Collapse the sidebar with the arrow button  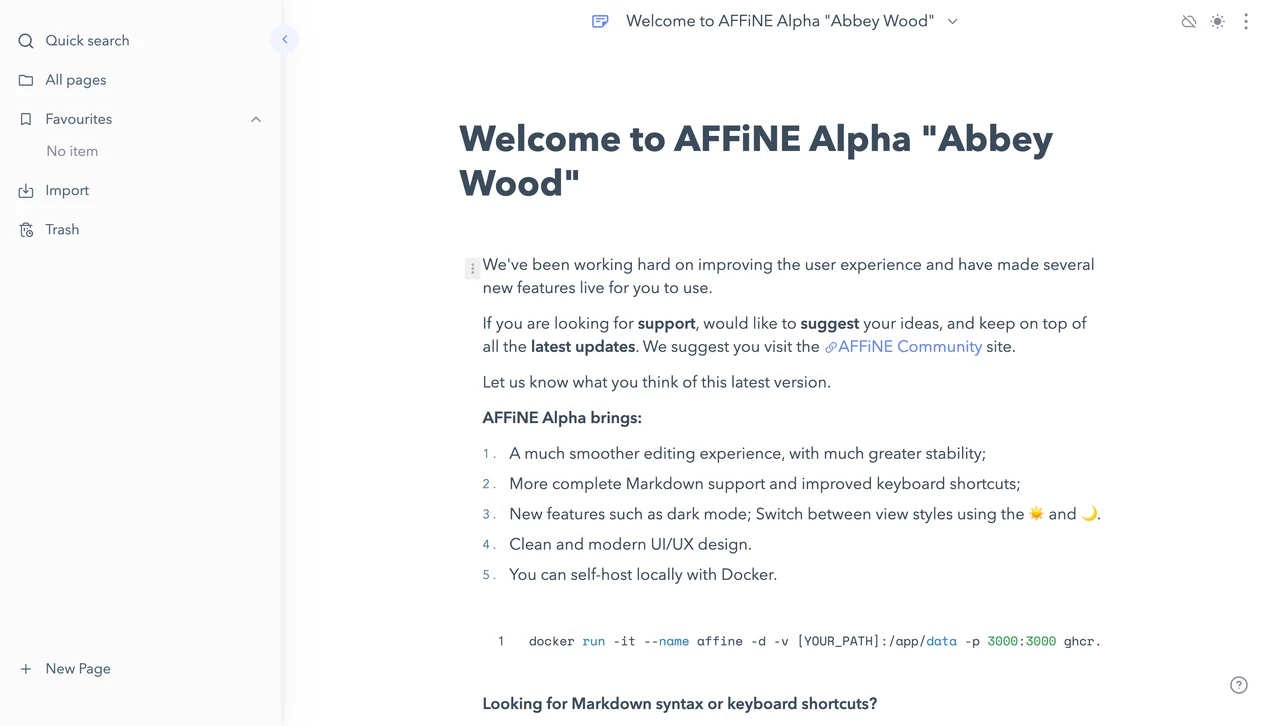[x=284, y=39]
